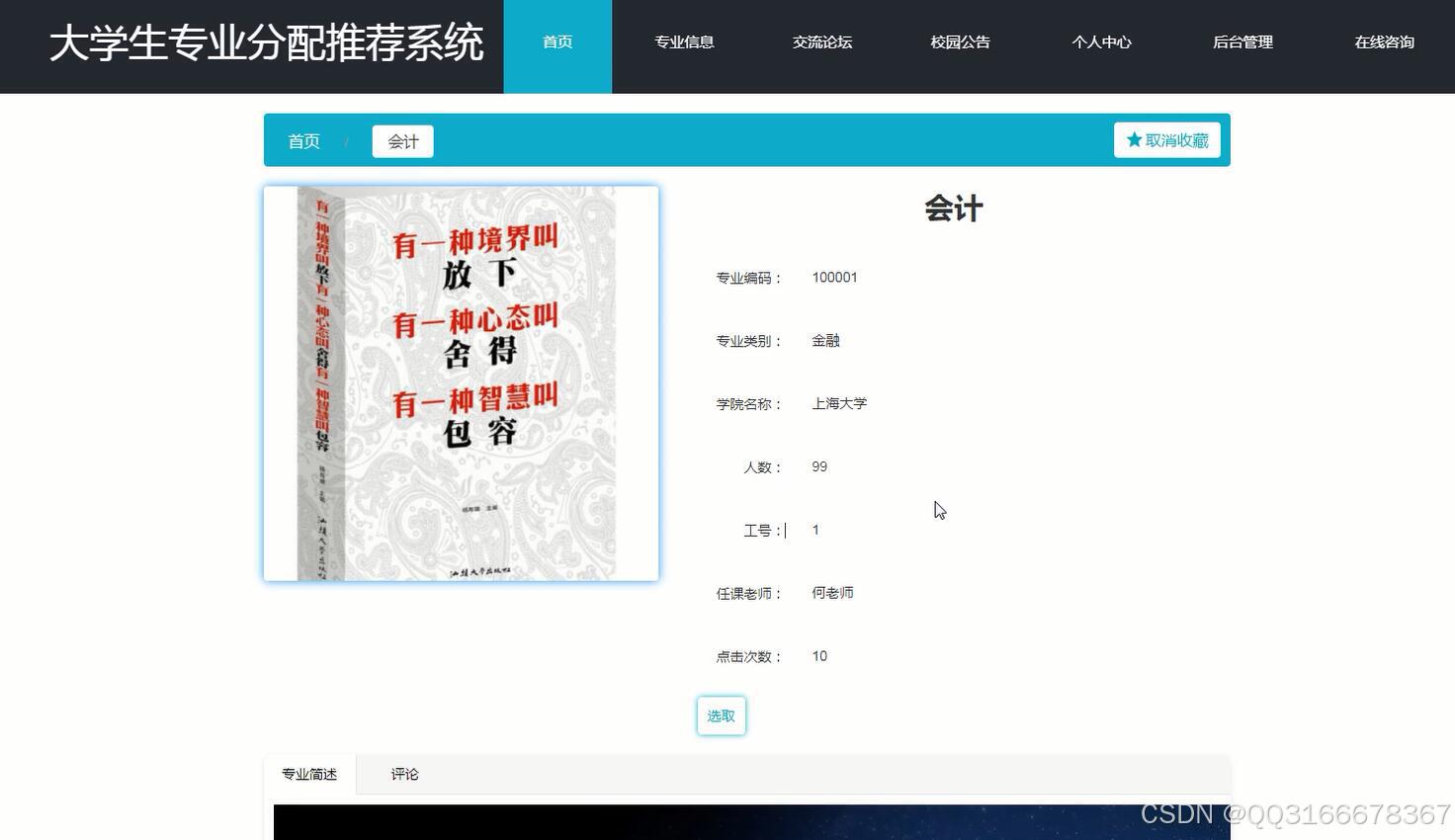Click the 专业类别 label
Screen dimensions: 1455x840
(x=748, y=341)
